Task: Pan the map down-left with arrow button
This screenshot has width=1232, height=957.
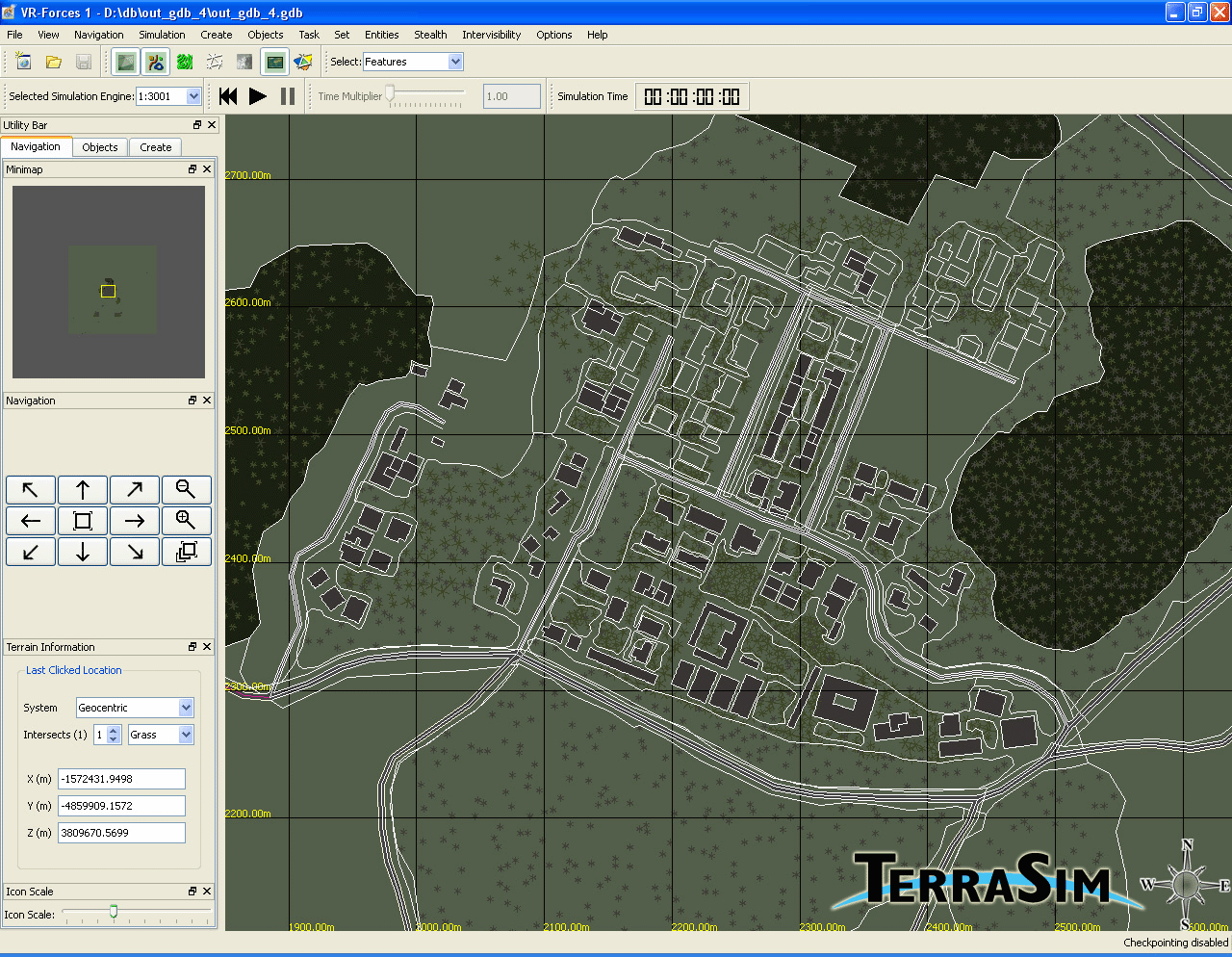Action: click(x=31, y=552)
